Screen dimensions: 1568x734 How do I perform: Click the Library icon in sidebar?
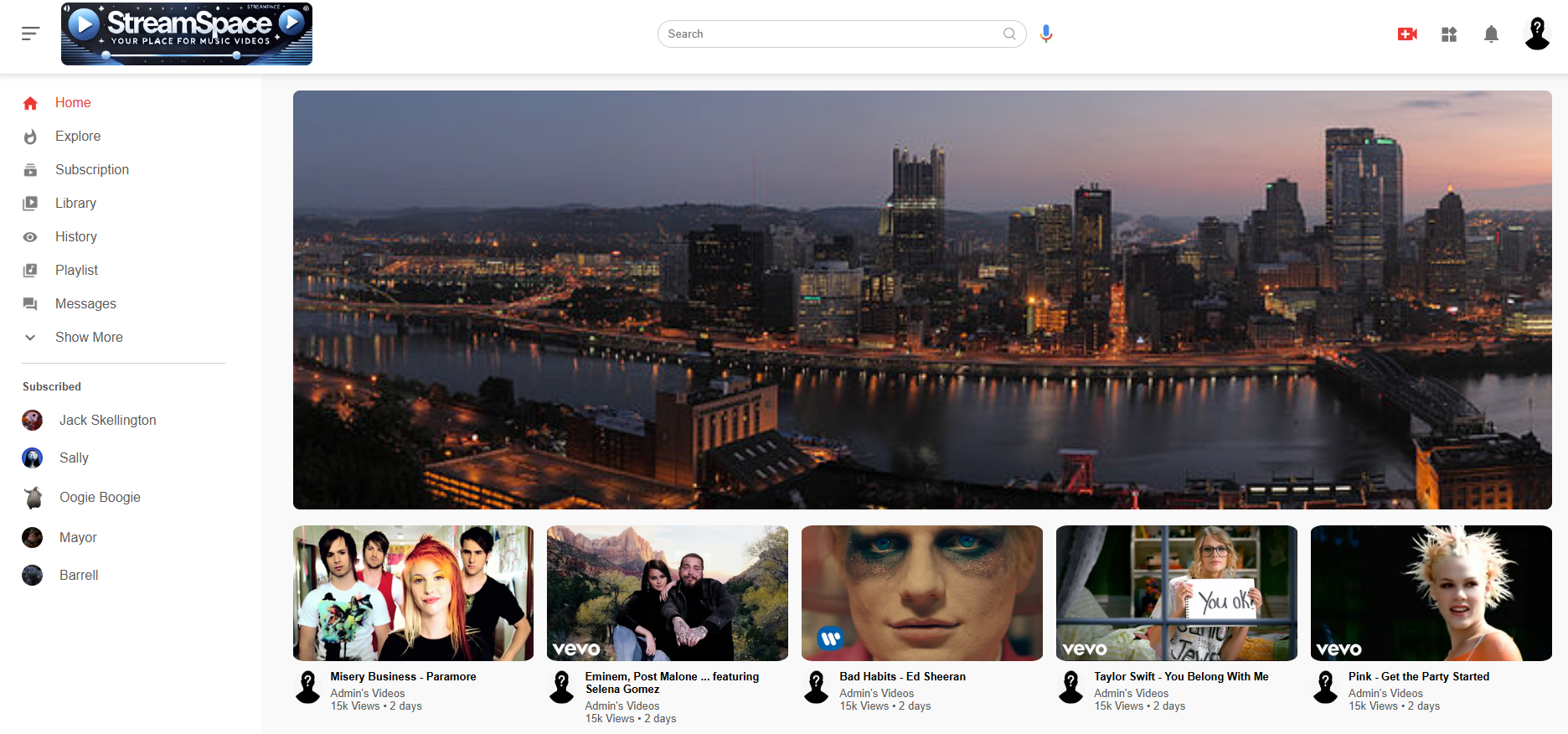click(30, 204)
